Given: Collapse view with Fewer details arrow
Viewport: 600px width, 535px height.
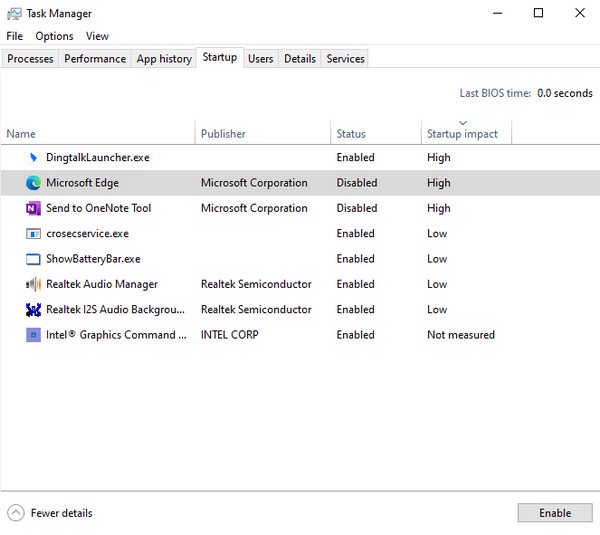Looking at the screenshot, I should [16, 513].
